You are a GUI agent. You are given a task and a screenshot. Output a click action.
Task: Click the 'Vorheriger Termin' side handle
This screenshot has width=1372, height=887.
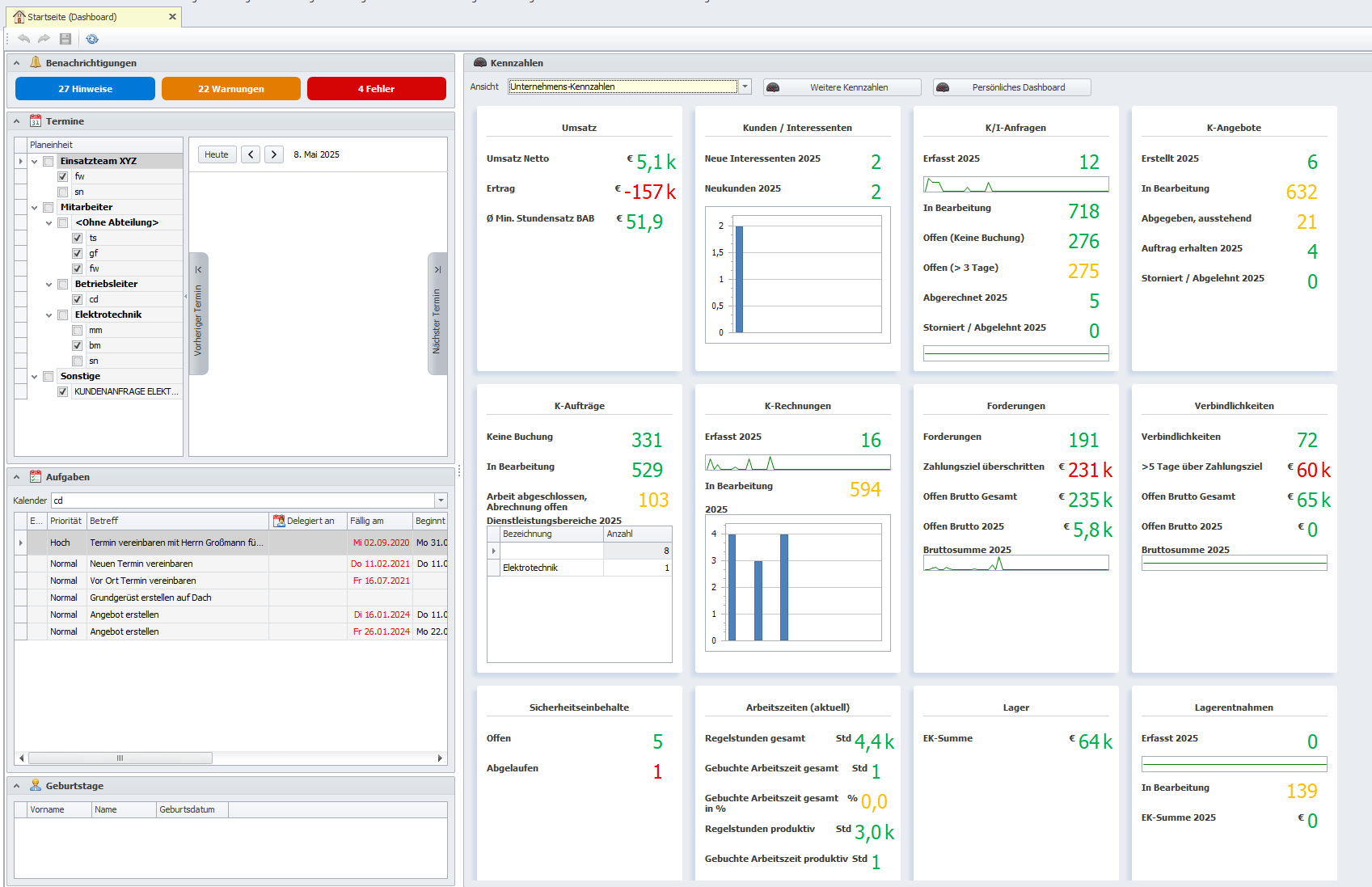(x=198, y=314)
